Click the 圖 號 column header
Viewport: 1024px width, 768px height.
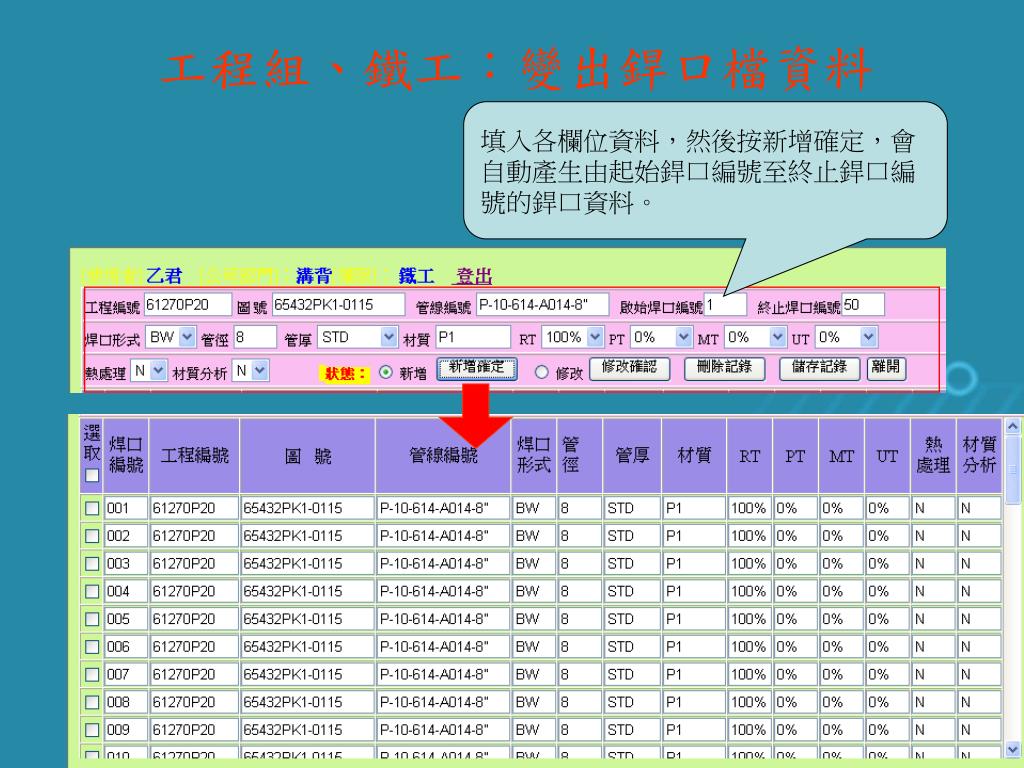[308, 455]
